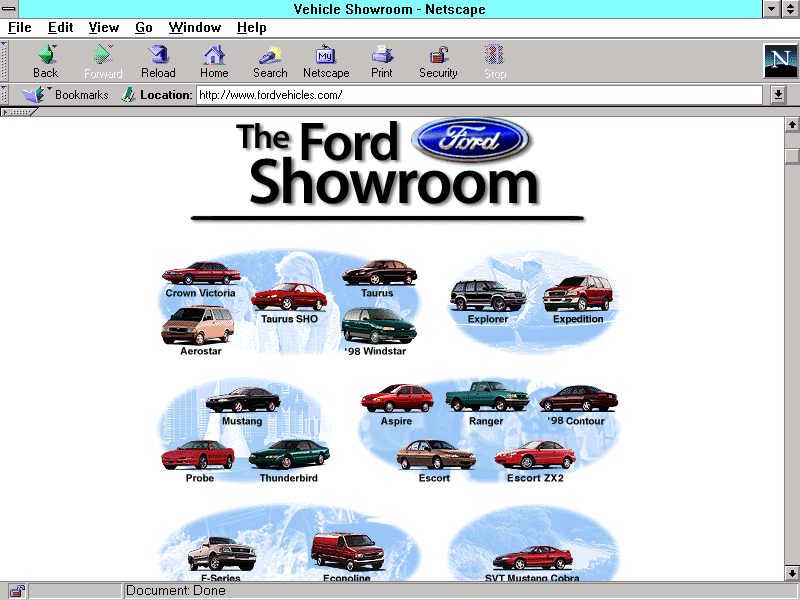The height and width of the screenshot is (600, 800).
Task: Open the Edit menu
Action: click(61, 28)
